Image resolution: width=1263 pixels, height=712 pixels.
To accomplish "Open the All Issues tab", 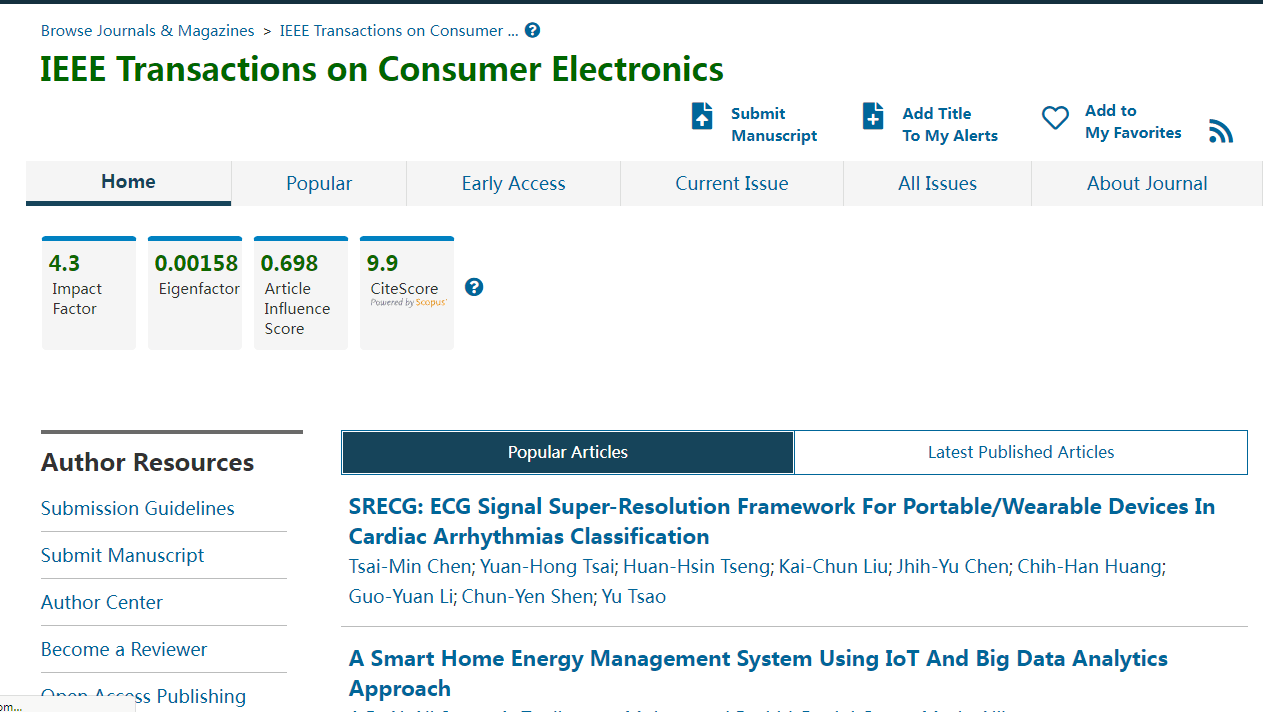I will coord(937,183).
